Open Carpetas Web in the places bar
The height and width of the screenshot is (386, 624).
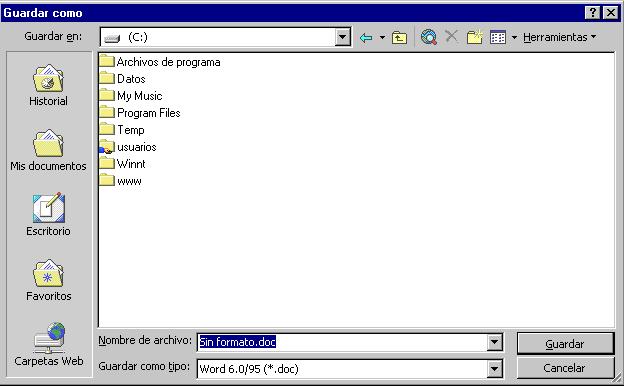coord(49,345)
